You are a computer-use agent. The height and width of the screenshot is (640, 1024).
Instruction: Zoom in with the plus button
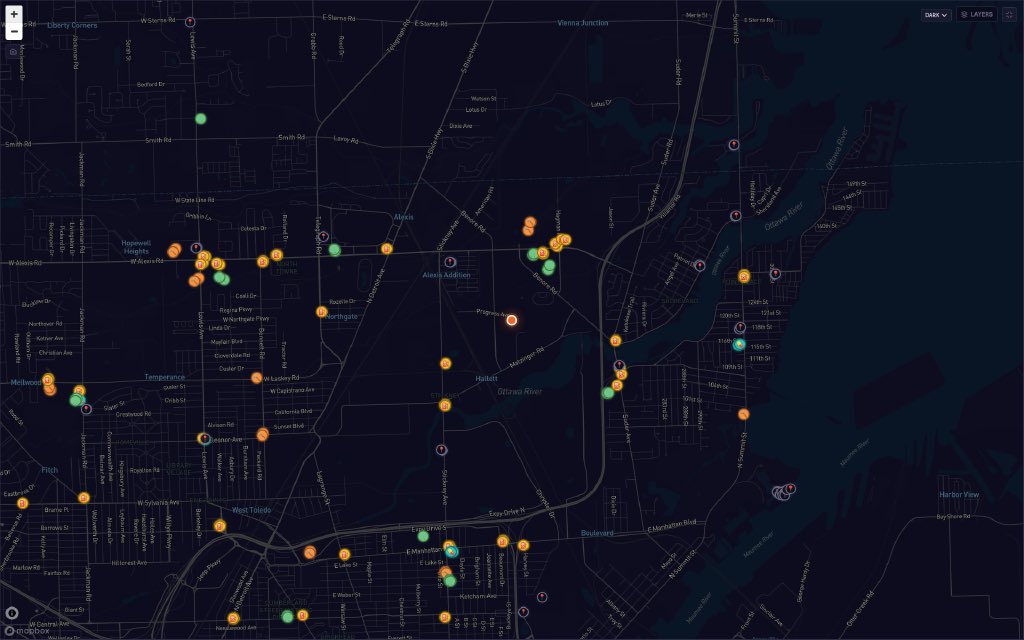tap(14, 14)
